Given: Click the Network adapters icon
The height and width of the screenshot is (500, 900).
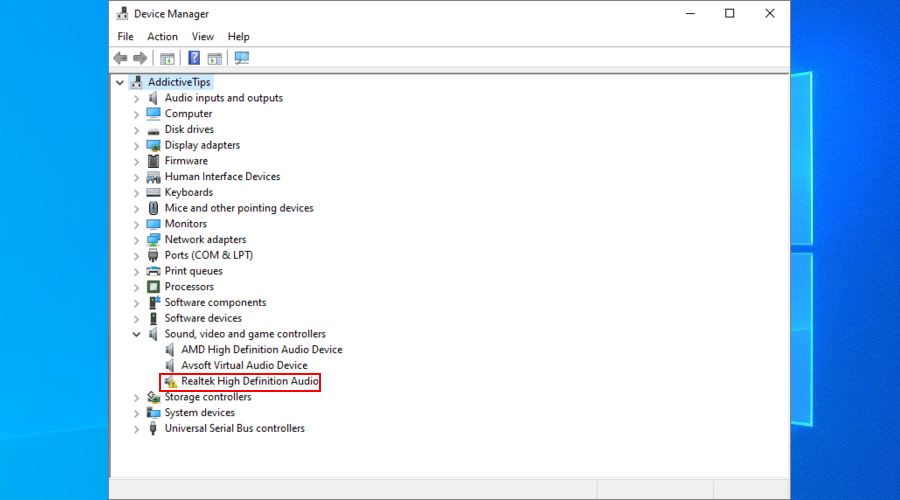Looking at the screenshot, I should click(153, 239).
